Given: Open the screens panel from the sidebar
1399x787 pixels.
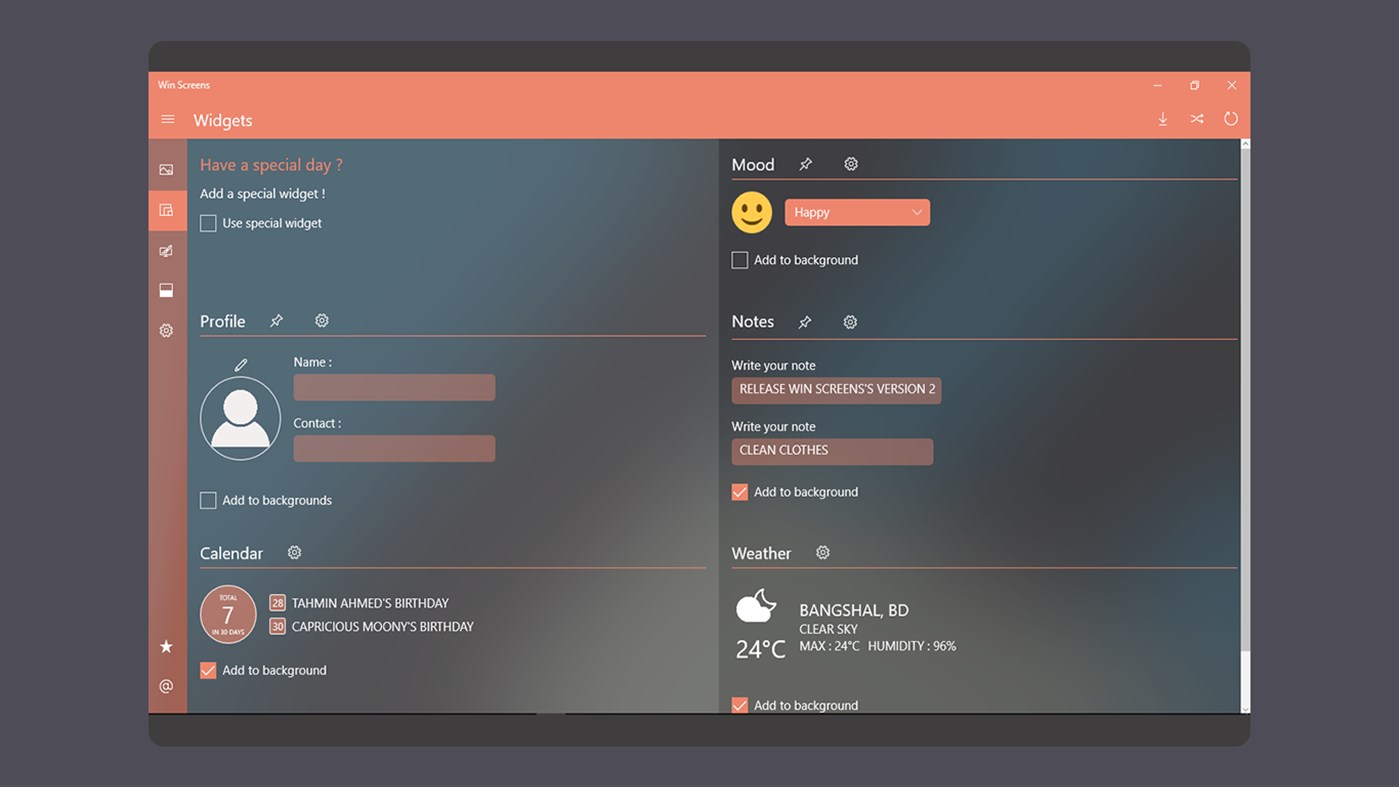Looking at the screenshot, I should (166, 290).
